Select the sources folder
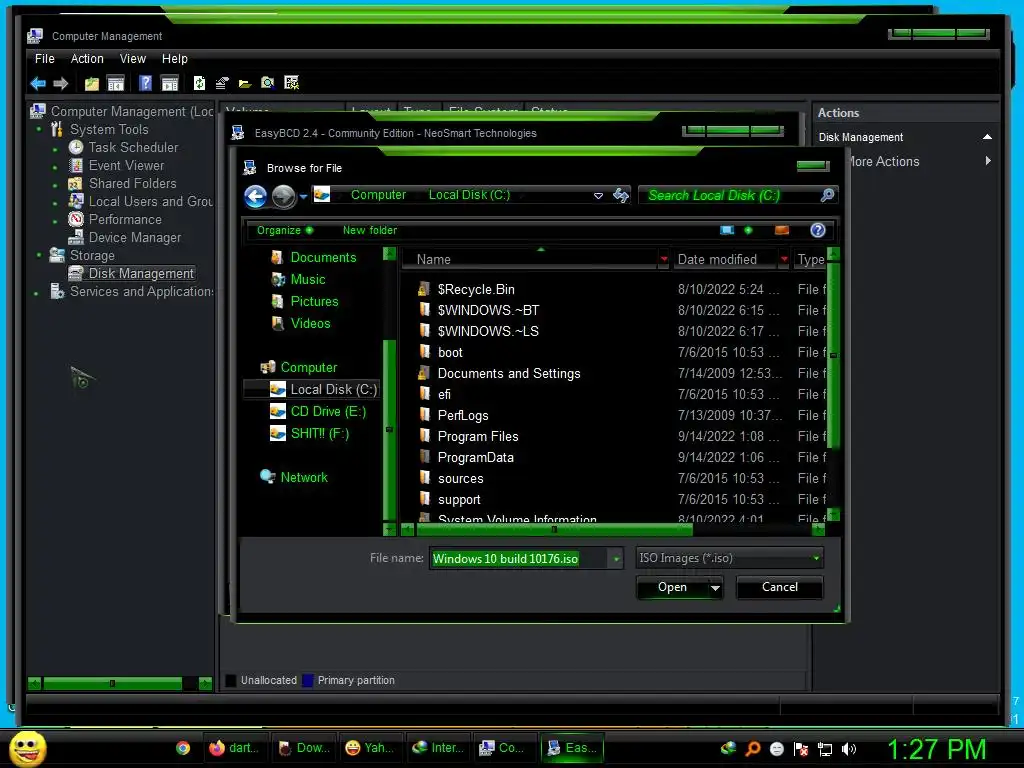The image size is (1024, 768). [460, 479]
